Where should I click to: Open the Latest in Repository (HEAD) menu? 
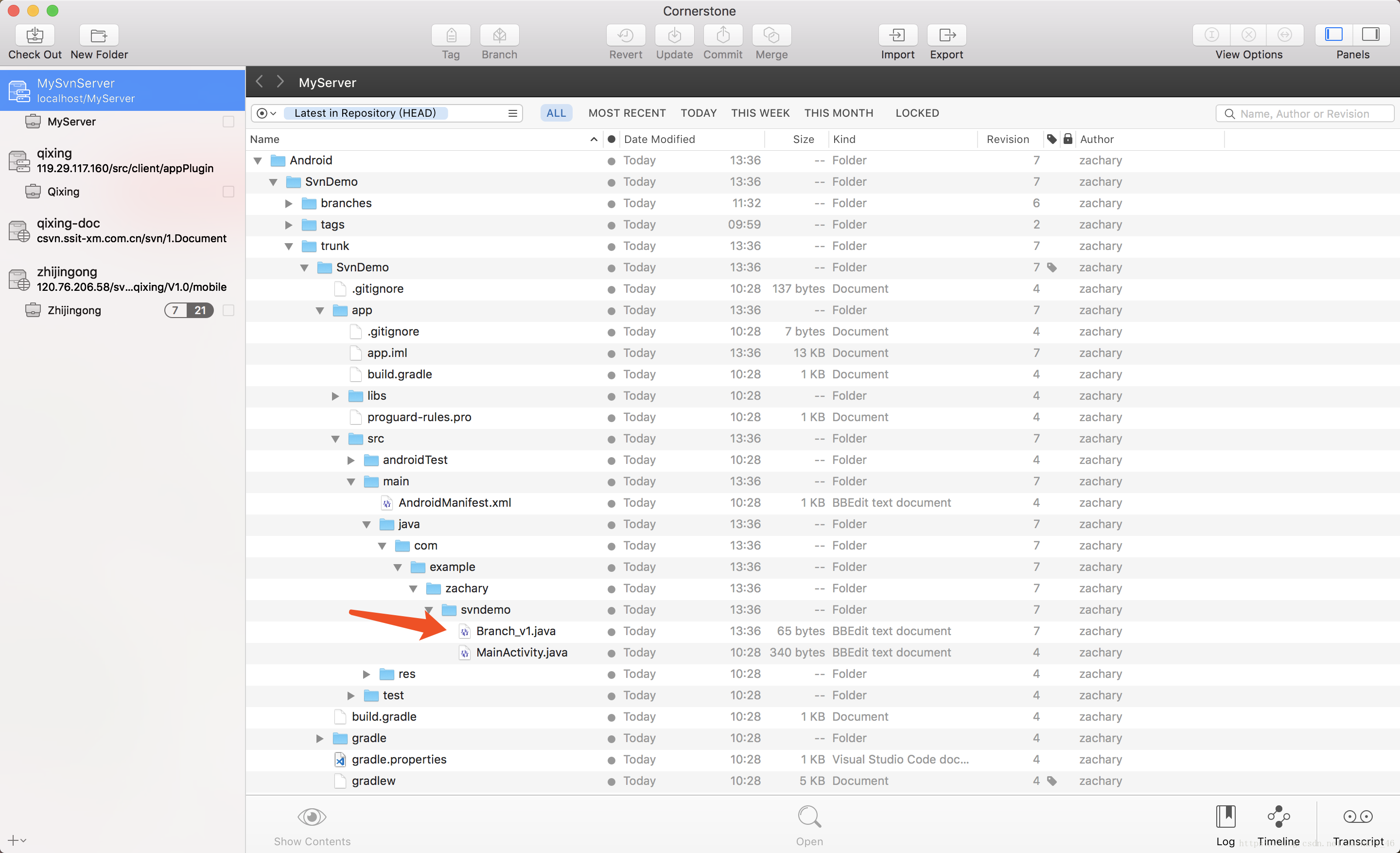click(x=513, y=113)
